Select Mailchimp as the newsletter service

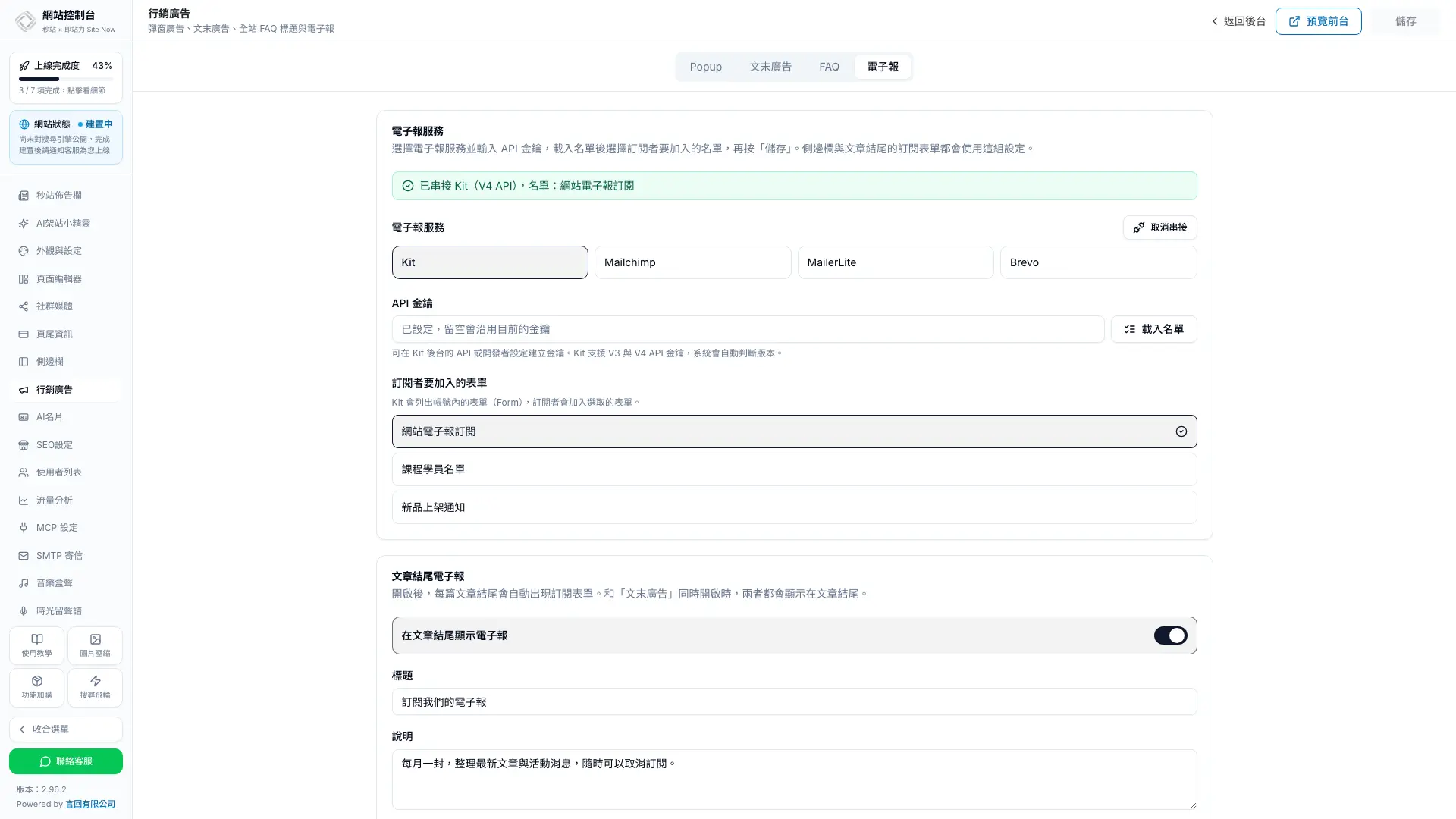[x=692, y=262]
